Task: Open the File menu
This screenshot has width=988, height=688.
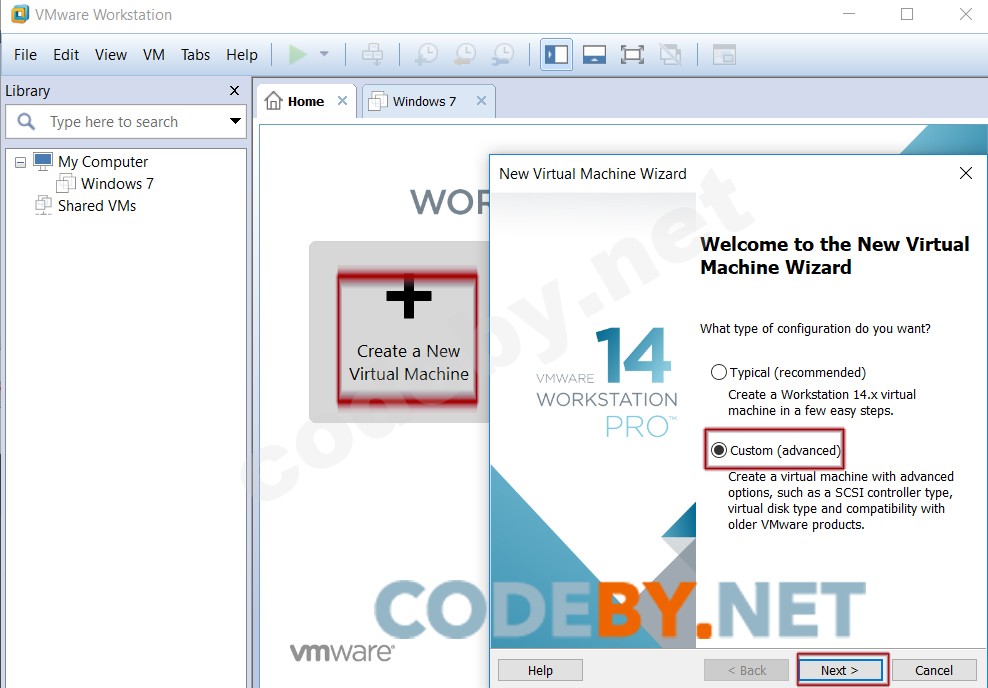Action: pyautogui.click(x=25, y=55)
